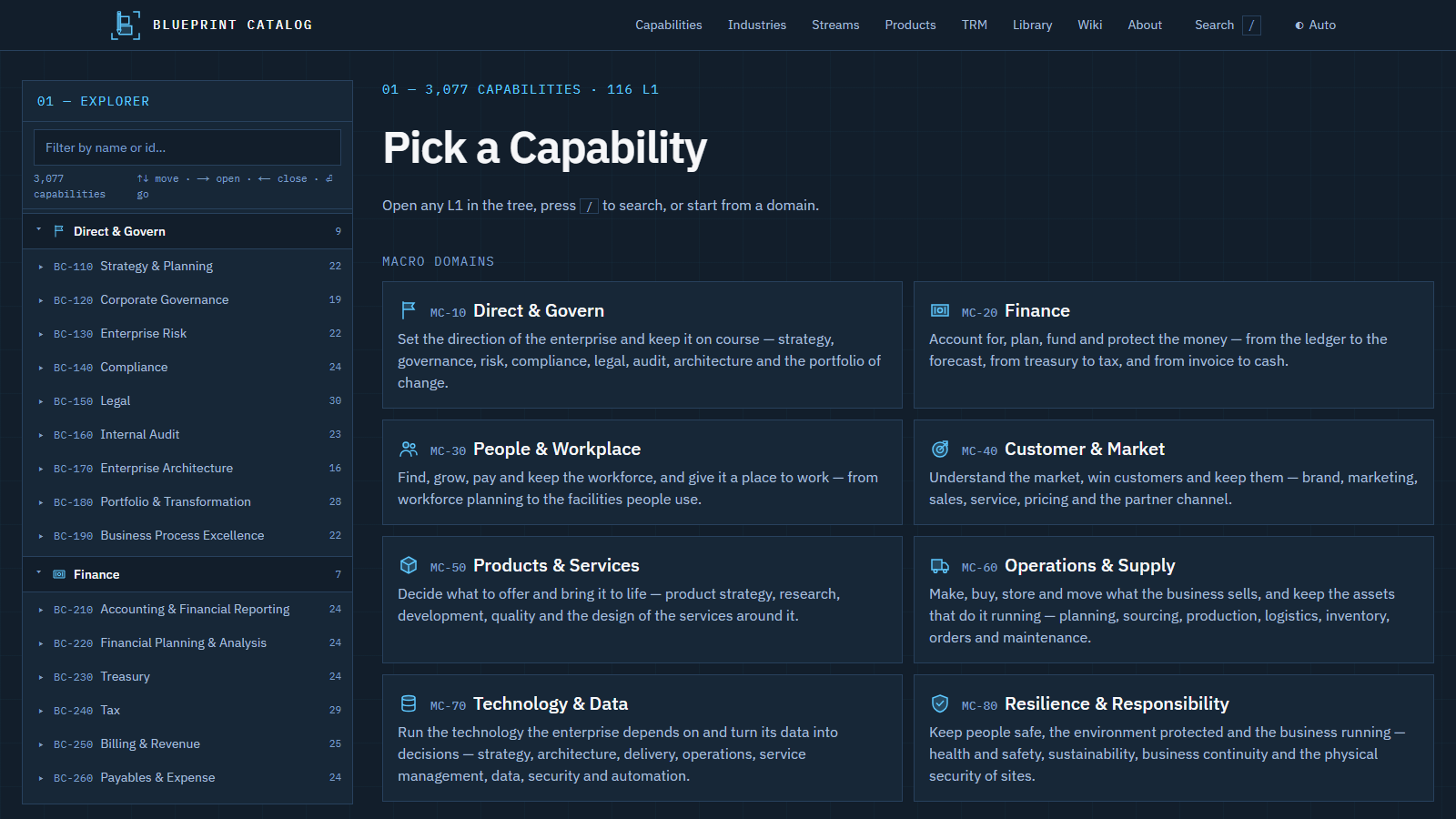Open the Capabilities nav item
This screenshot has height=819, width=1456.
669,25
